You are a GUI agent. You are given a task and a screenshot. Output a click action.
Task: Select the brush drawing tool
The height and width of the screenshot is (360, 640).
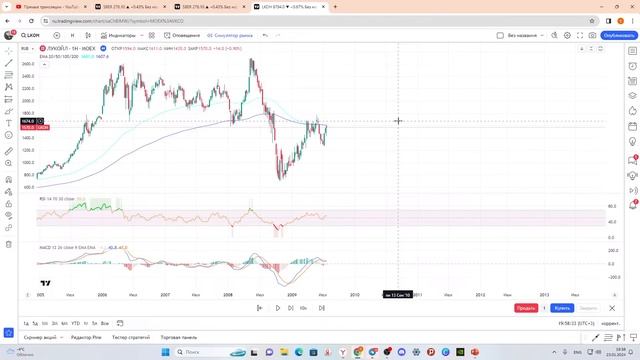point(9,111)
